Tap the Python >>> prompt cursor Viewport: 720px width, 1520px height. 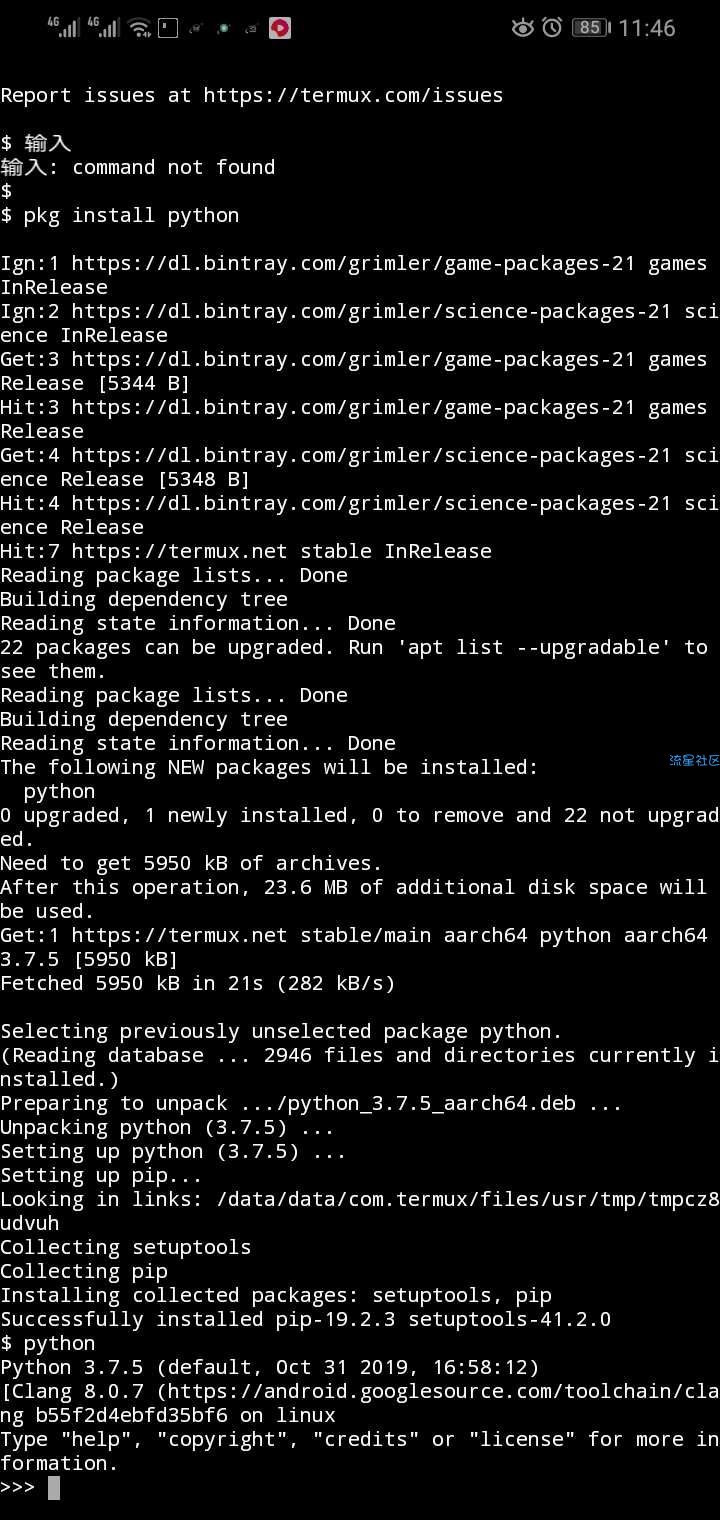54,1488
